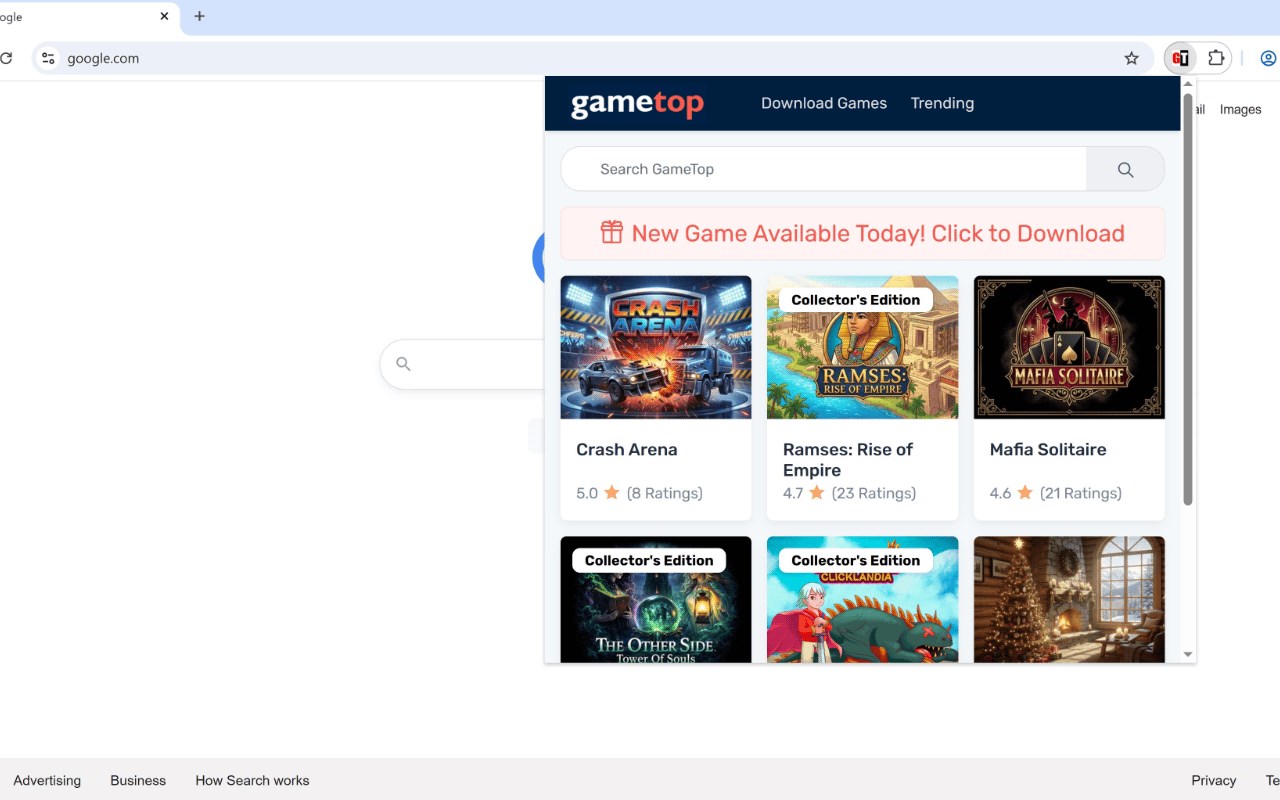
Task: Click the New Game Available Today banner
Action: (x=862, y=233)
